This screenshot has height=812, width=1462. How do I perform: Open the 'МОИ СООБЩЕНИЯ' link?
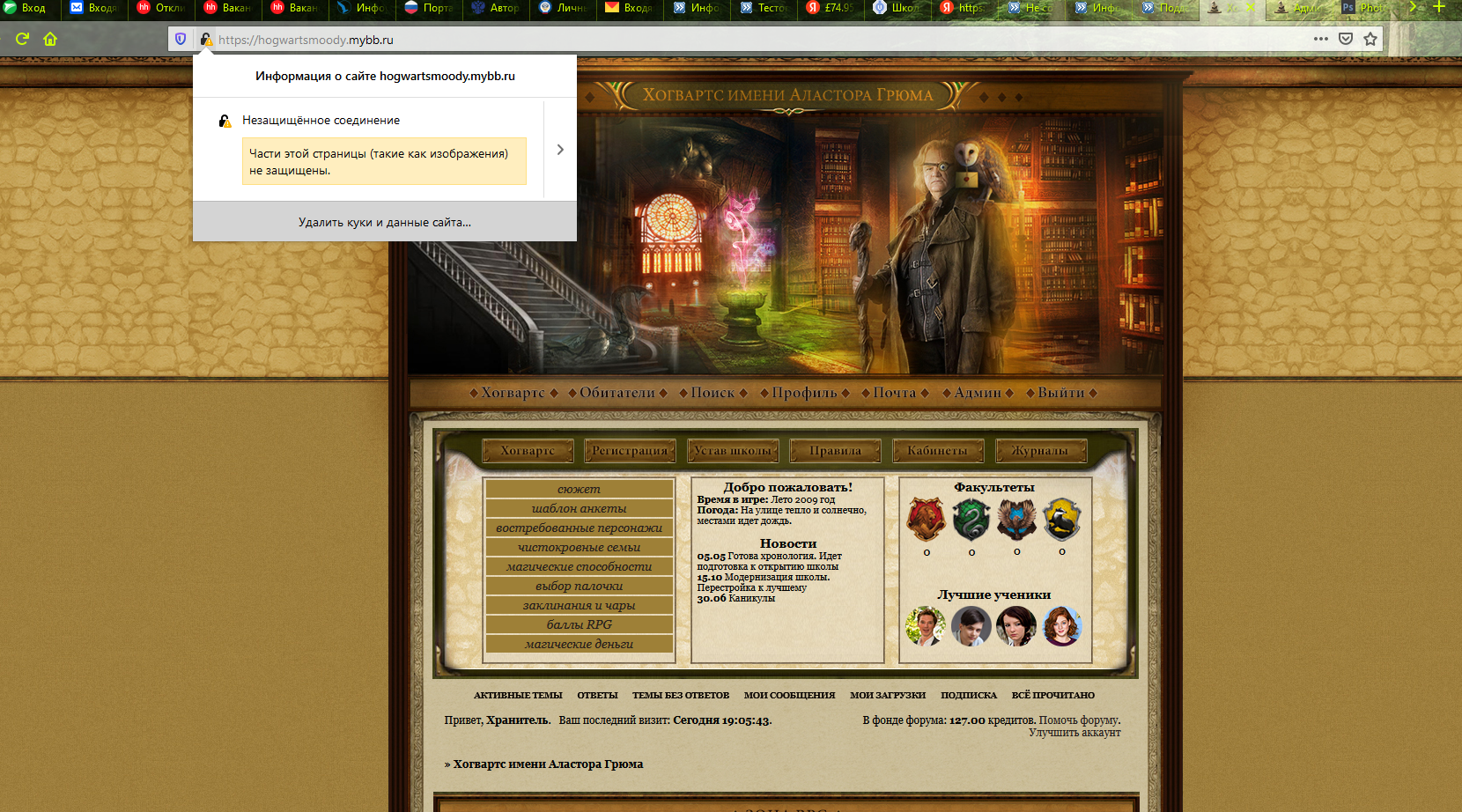tap(789, 696)
